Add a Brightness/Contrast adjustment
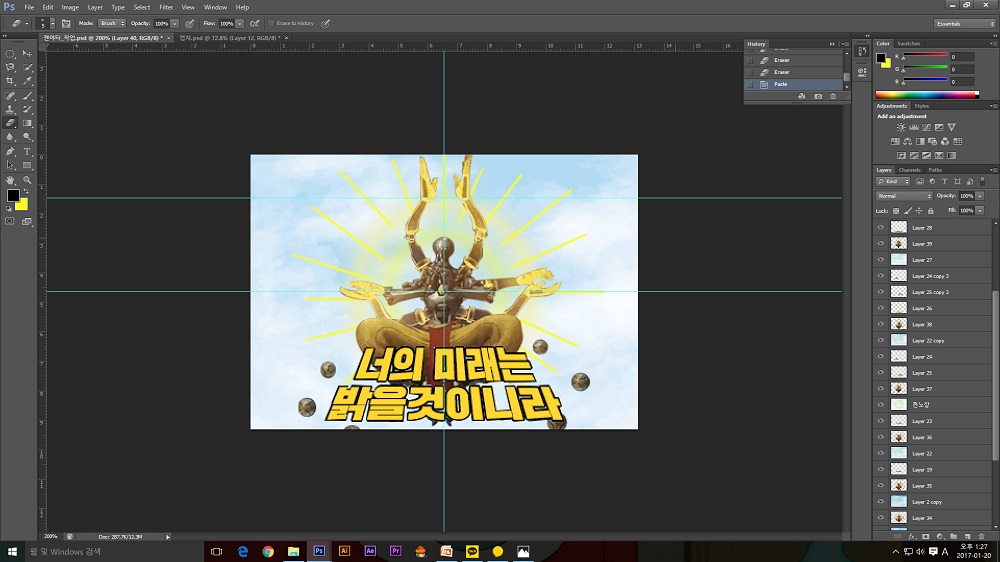The width and height of the screenshot is (1000, 562). click(x=901, y=128)
